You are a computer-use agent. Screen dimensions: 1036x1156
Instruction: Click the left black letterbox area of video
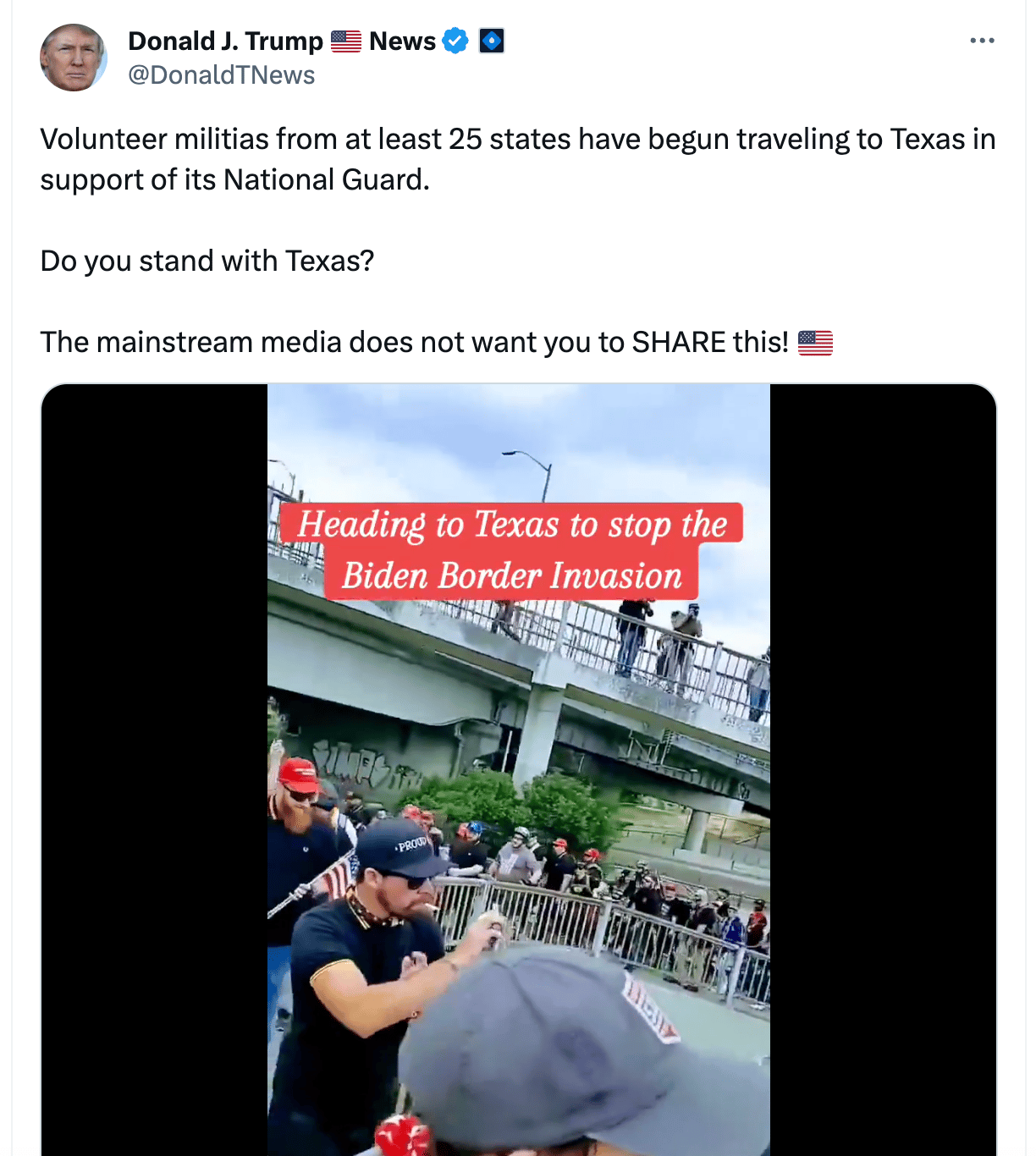154,770
